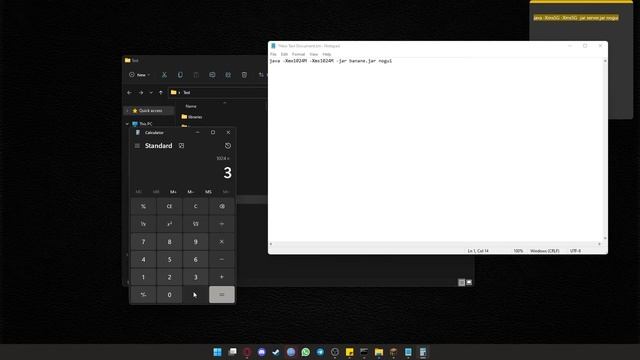This screenshot has height=360, width=640.
Task: Click the Name column header in Explorer
Action: click(191, 106)
